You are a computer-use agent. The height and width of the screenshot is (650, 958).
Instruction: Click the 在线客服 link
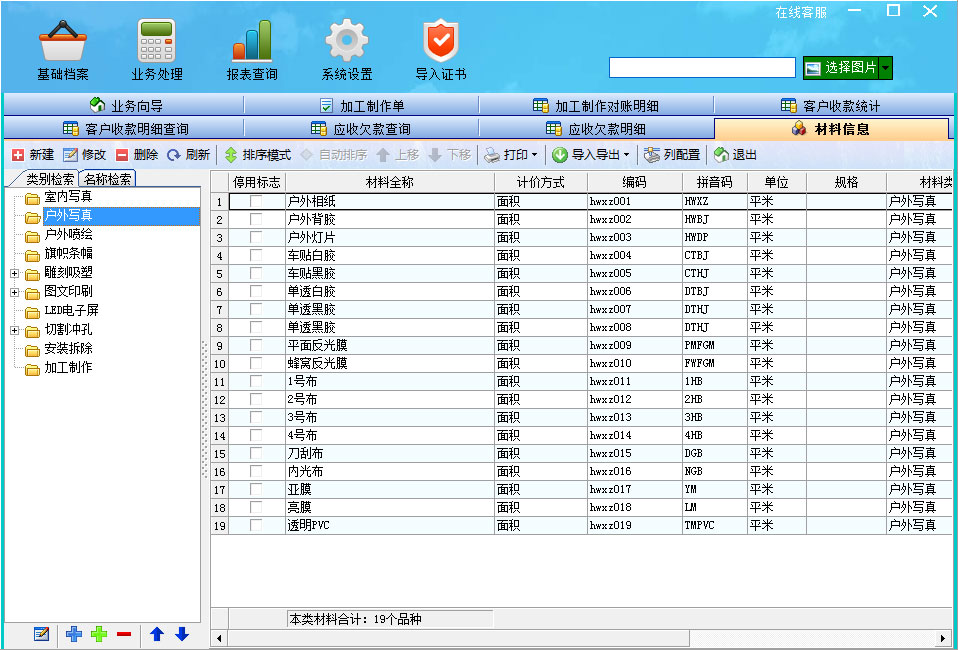[x=801, y=12]
